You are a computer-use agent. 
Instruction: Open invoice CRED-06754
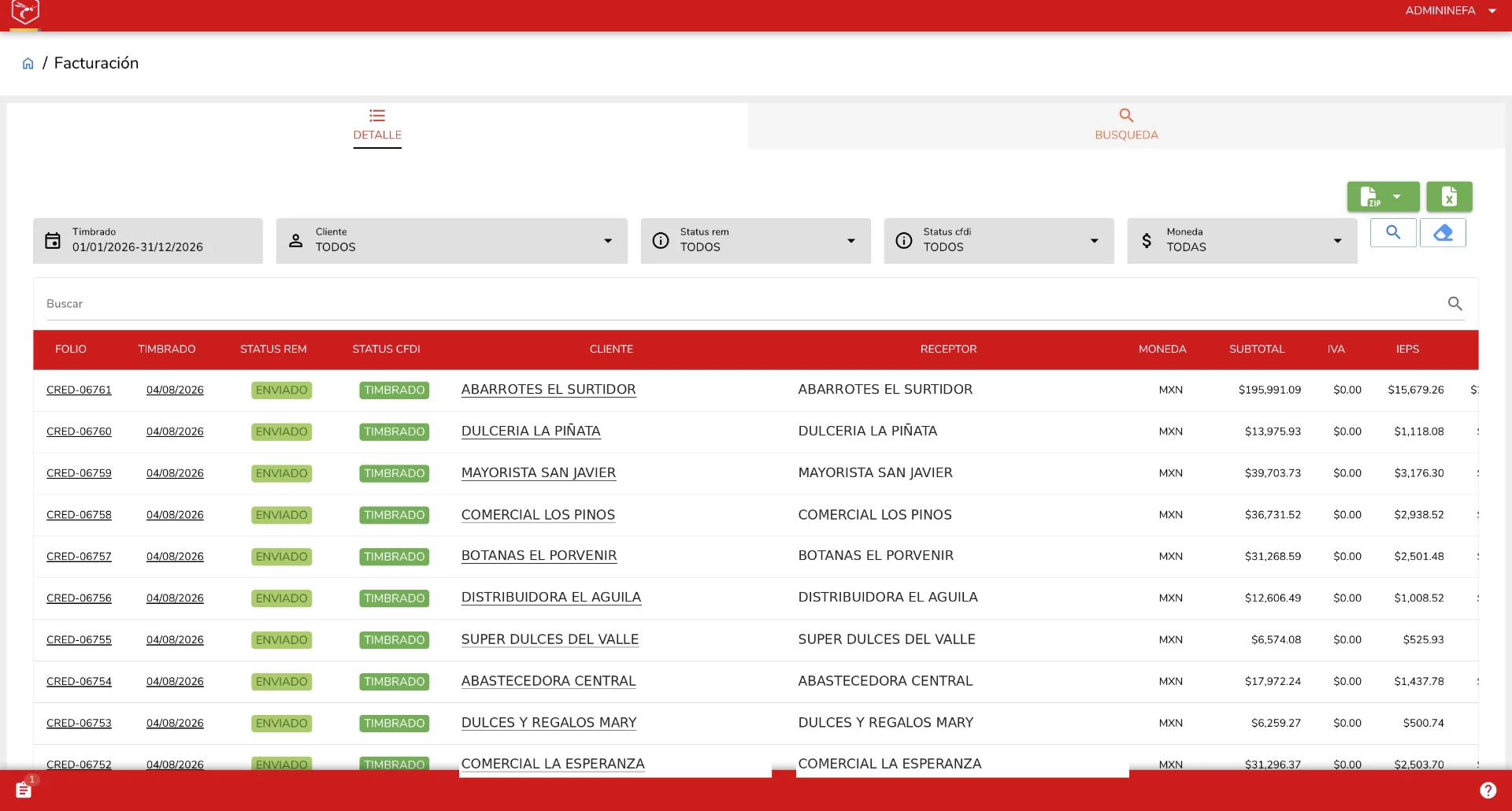click(79, 682)
